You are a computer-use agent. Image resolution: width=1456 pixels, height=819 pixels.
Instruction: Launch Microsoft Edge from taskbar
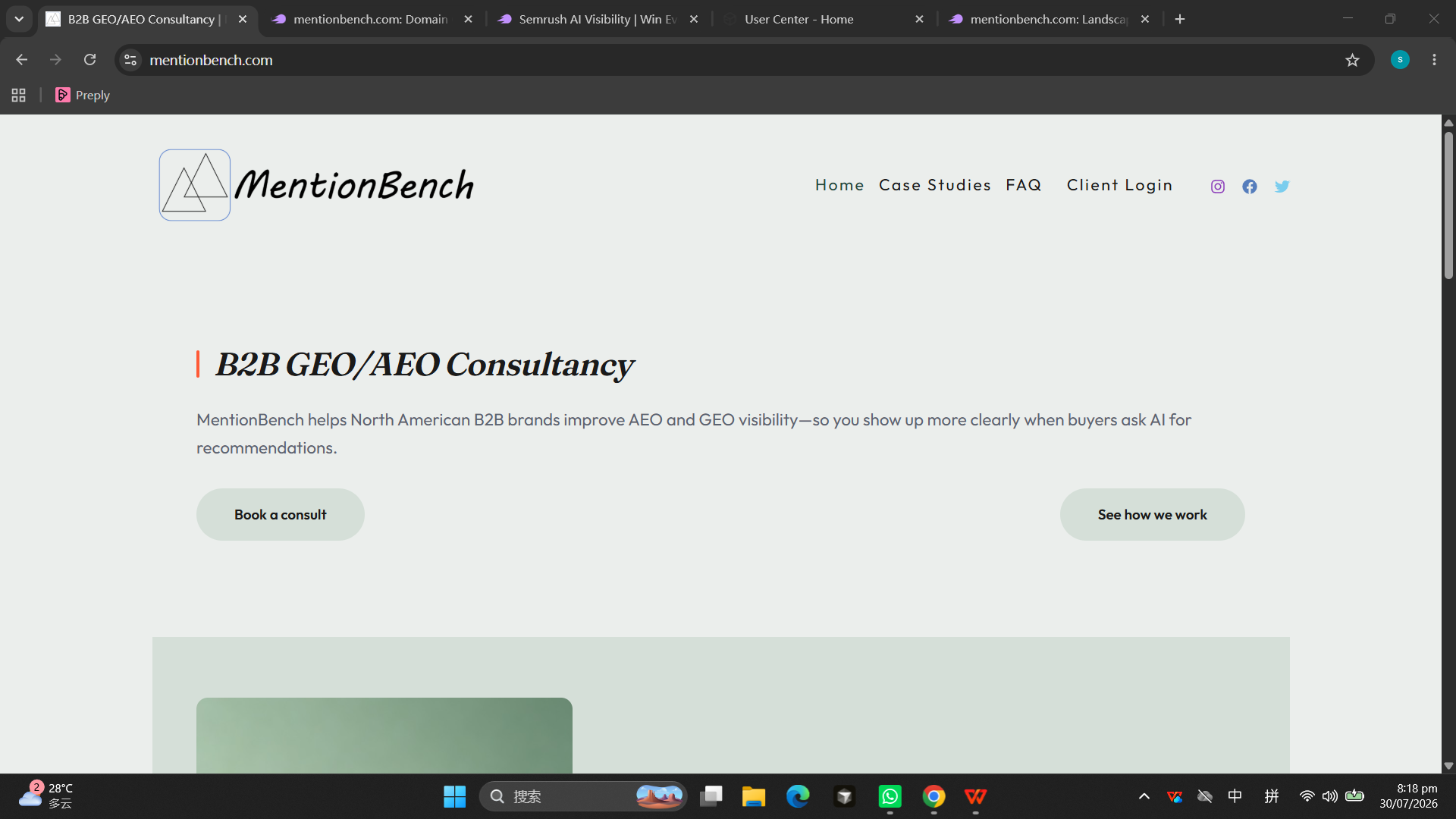point(798,796)
